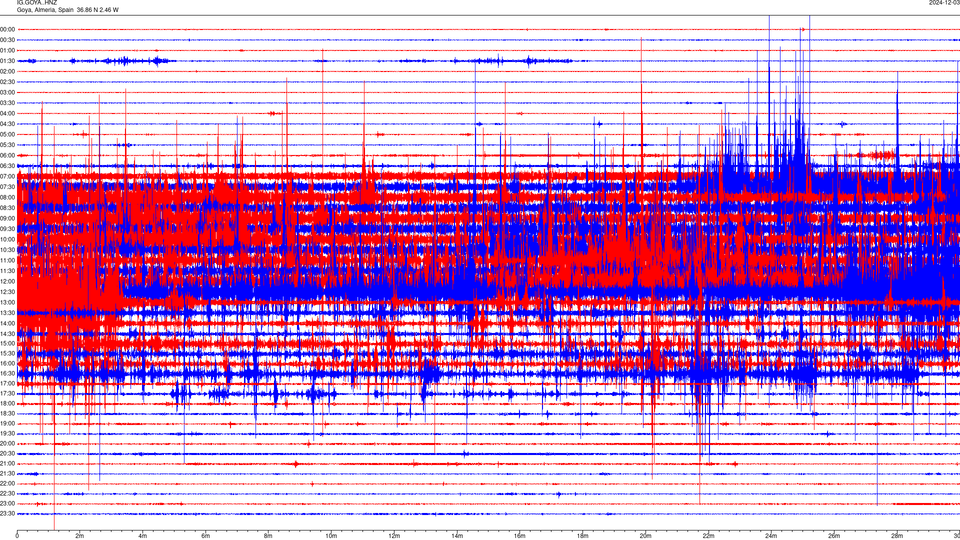Click the 00:30 time row label

point(8,40)
